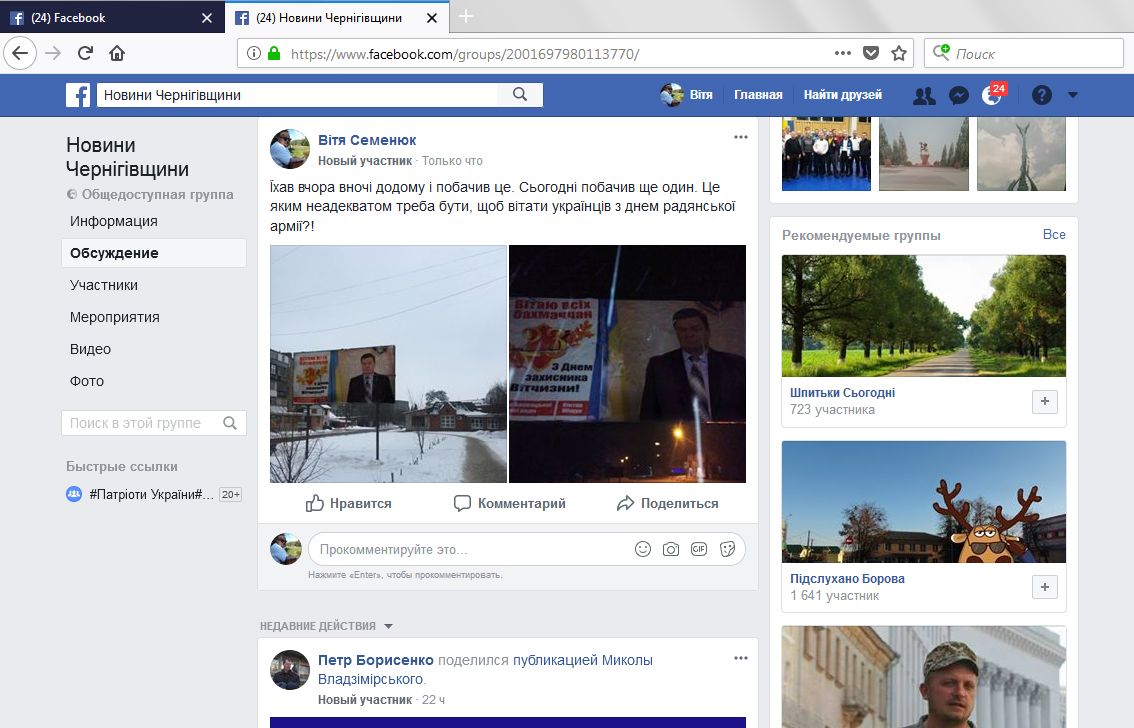Focus the Facebook search field Новини Чернігівщини

[x=297, y=95]
